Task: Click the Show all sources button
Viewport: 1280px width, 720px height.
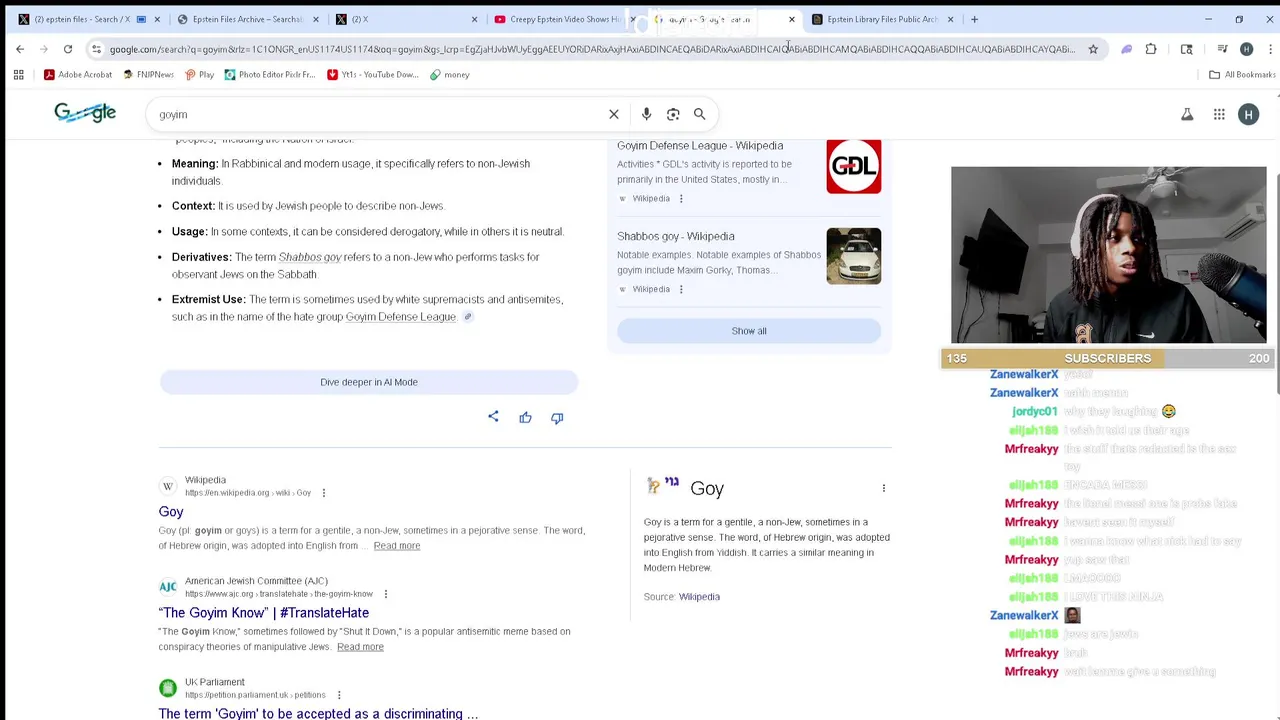Action: point(749,331)
